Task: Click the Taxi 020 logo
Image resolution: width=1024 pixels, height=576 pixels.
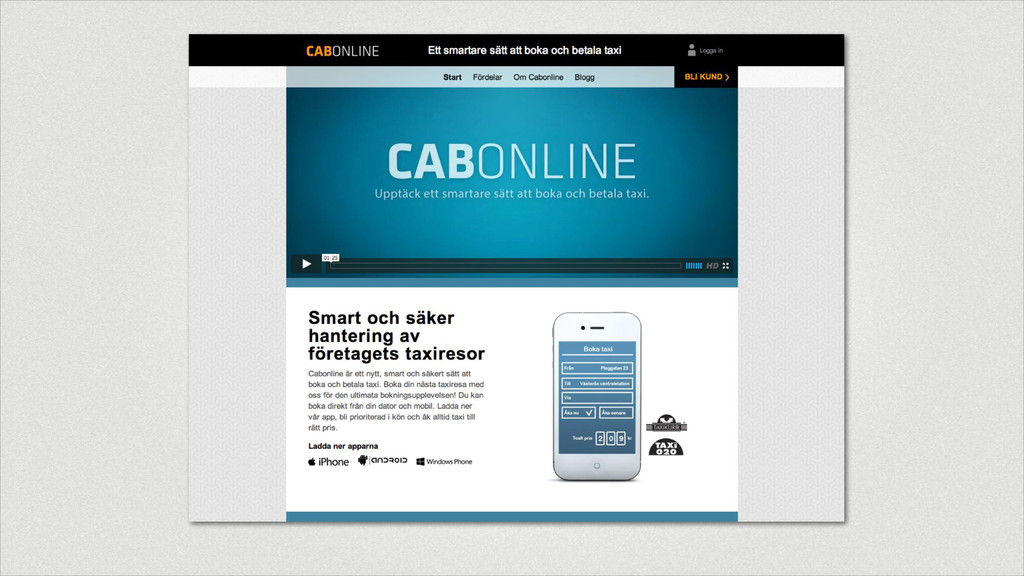Action: pos(666,447)
